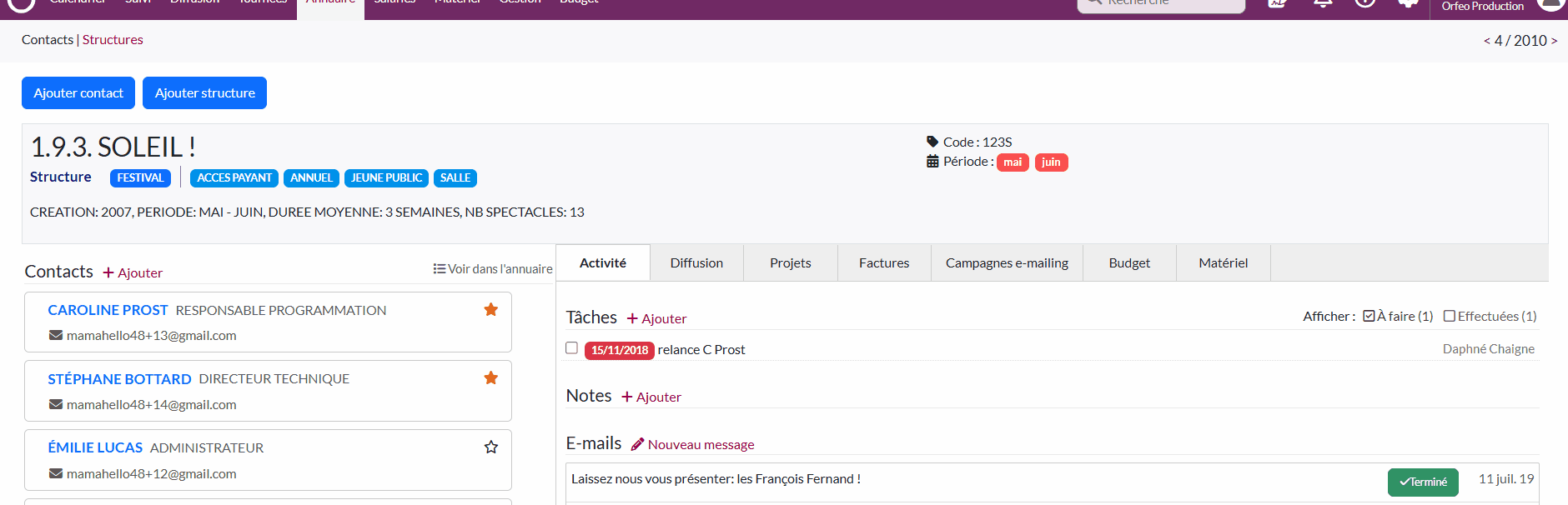
Task: Click the '1.9.3. SOLEIL !' structure title
Action: (x=113, y=147)
